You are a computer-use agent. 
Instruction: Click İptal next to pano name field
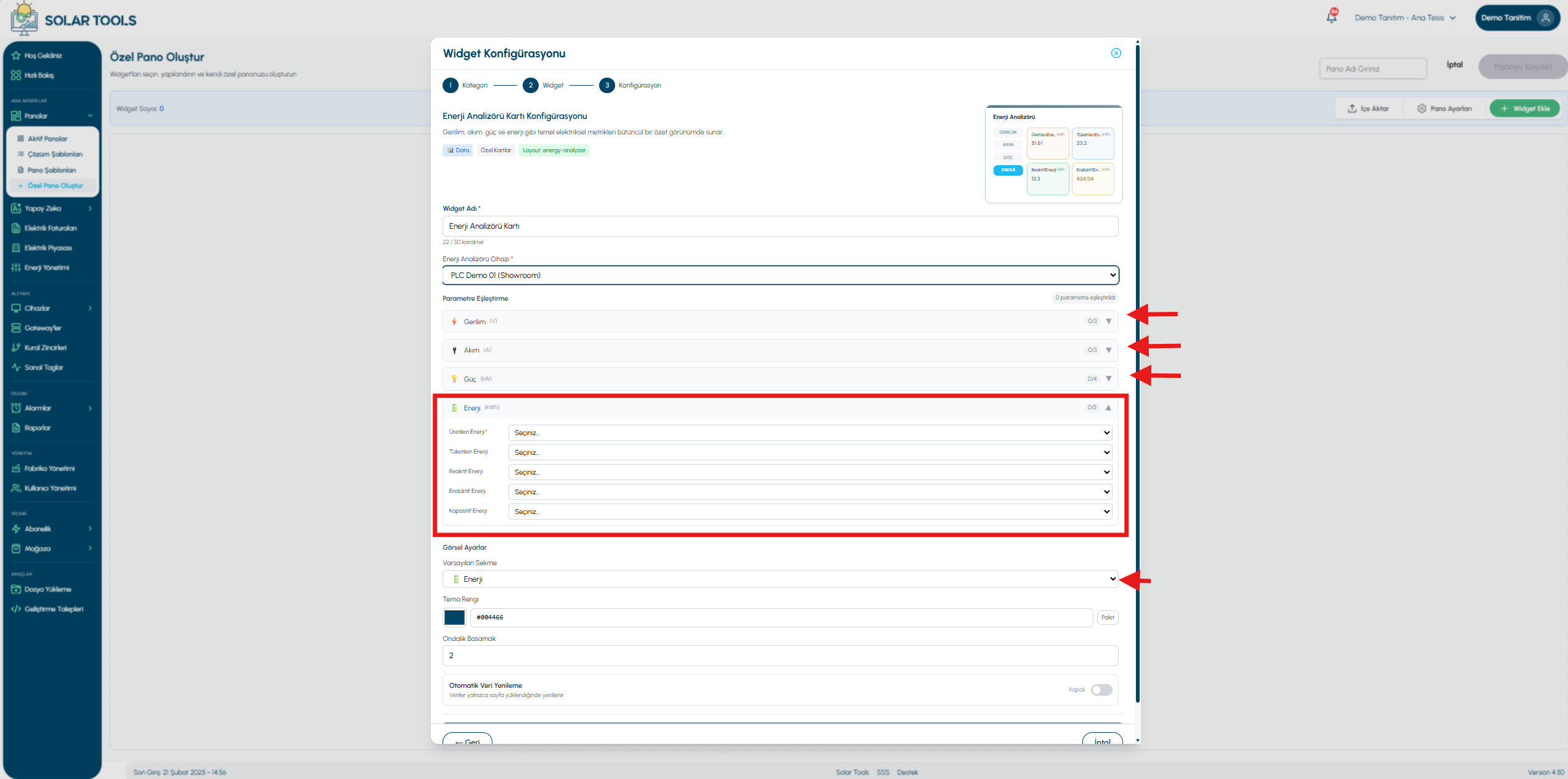1455,65
